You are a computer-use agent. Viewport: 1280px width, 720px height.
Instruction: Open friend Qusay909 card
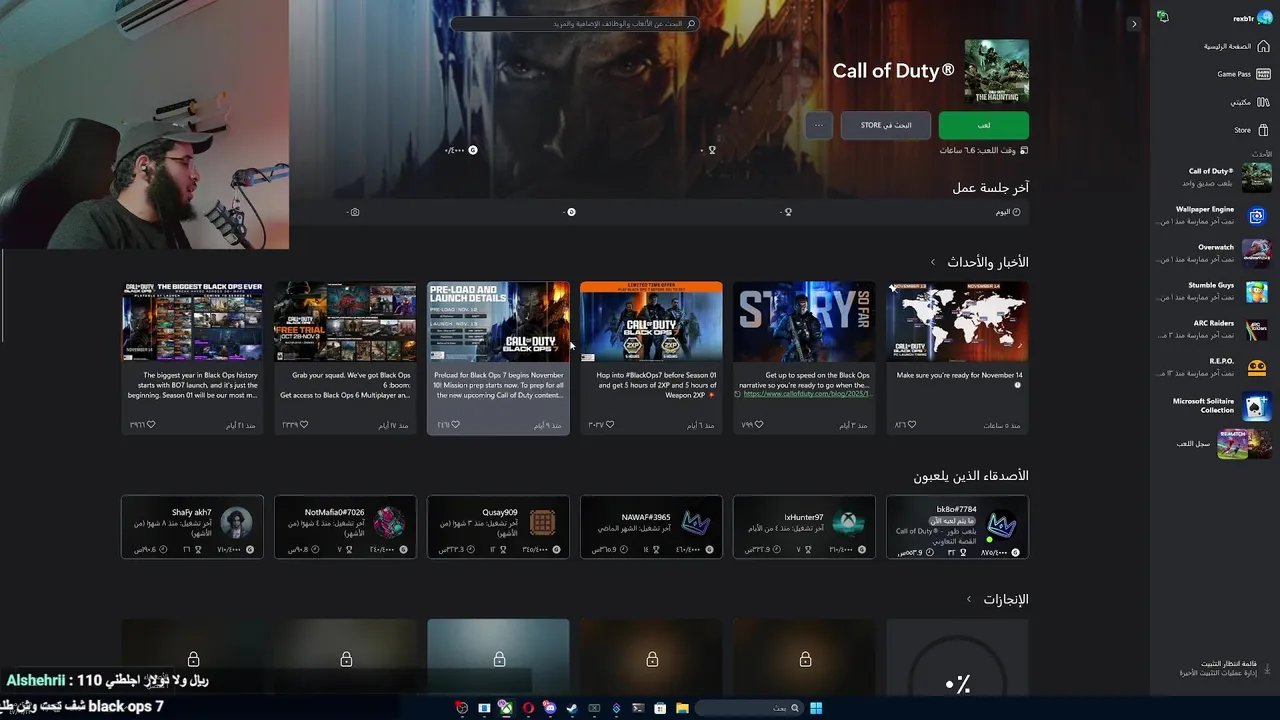[x=498, y=527]
